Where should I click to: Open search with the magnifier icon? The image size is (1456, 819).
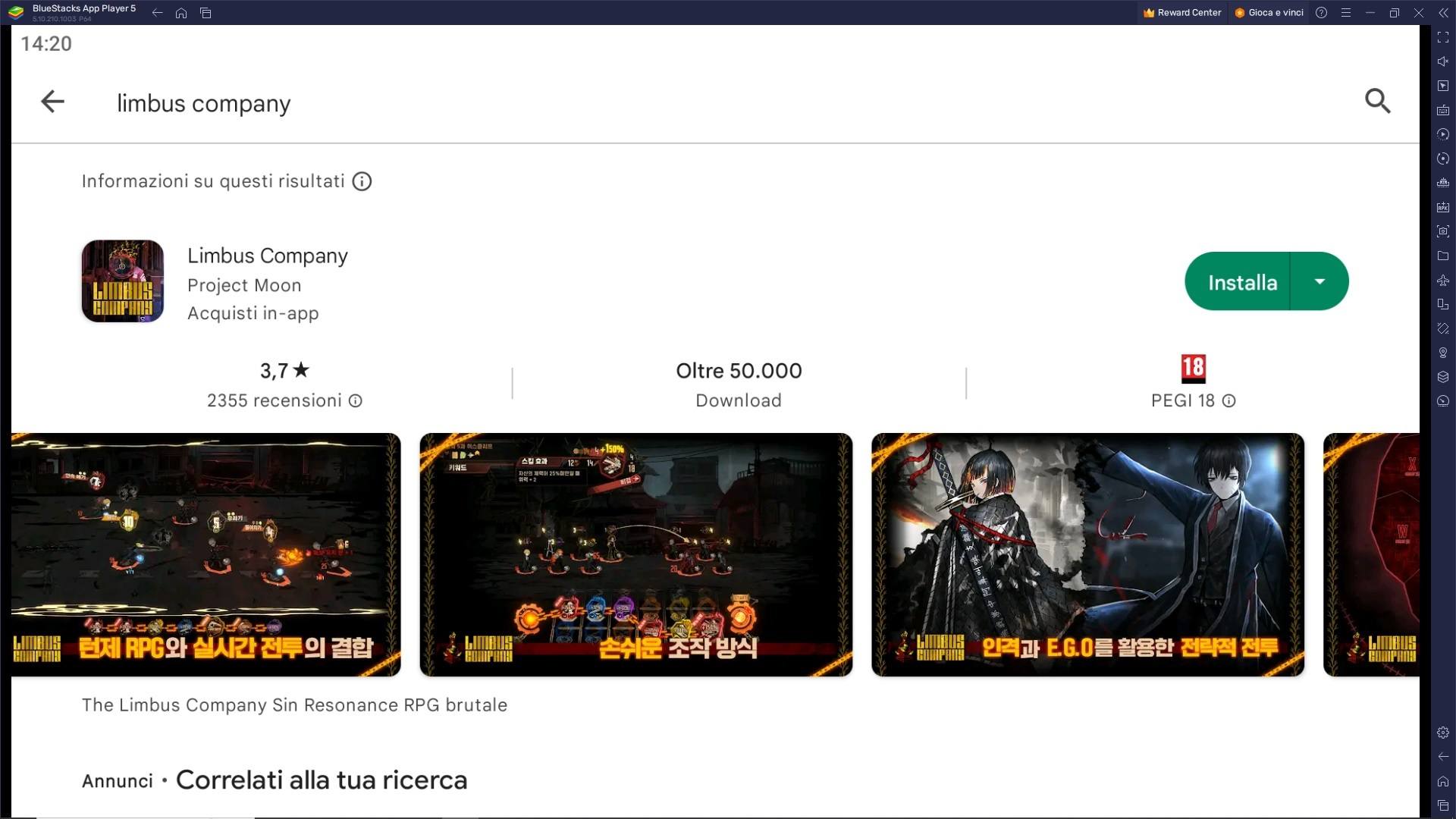(x=1377, y=101)
